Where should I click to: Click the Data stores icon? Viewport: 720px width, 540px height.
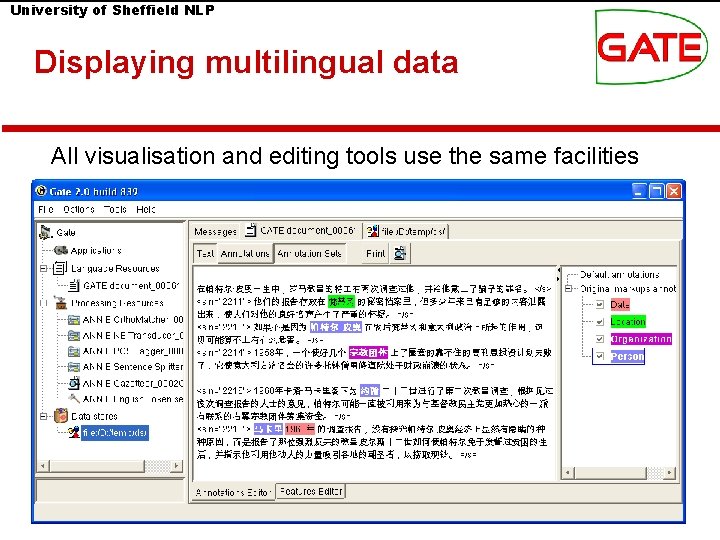(x=61, y=416)
